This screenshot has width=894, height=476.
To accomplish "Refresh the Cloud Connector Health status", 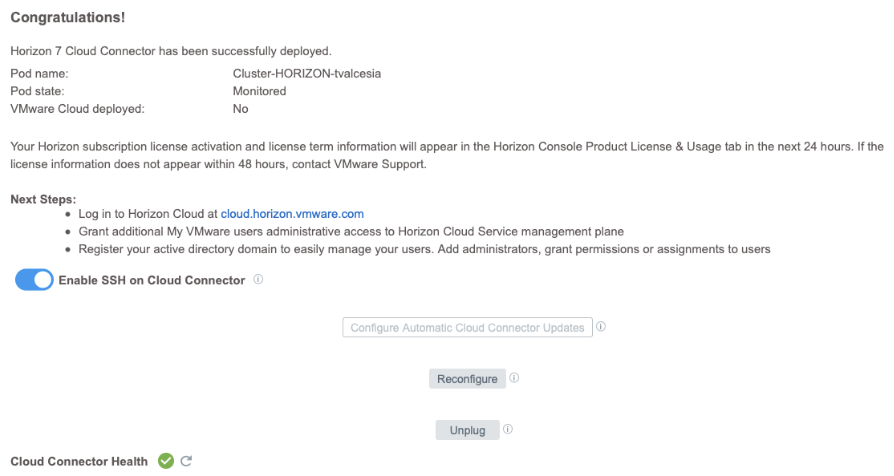I will point(185,461).
